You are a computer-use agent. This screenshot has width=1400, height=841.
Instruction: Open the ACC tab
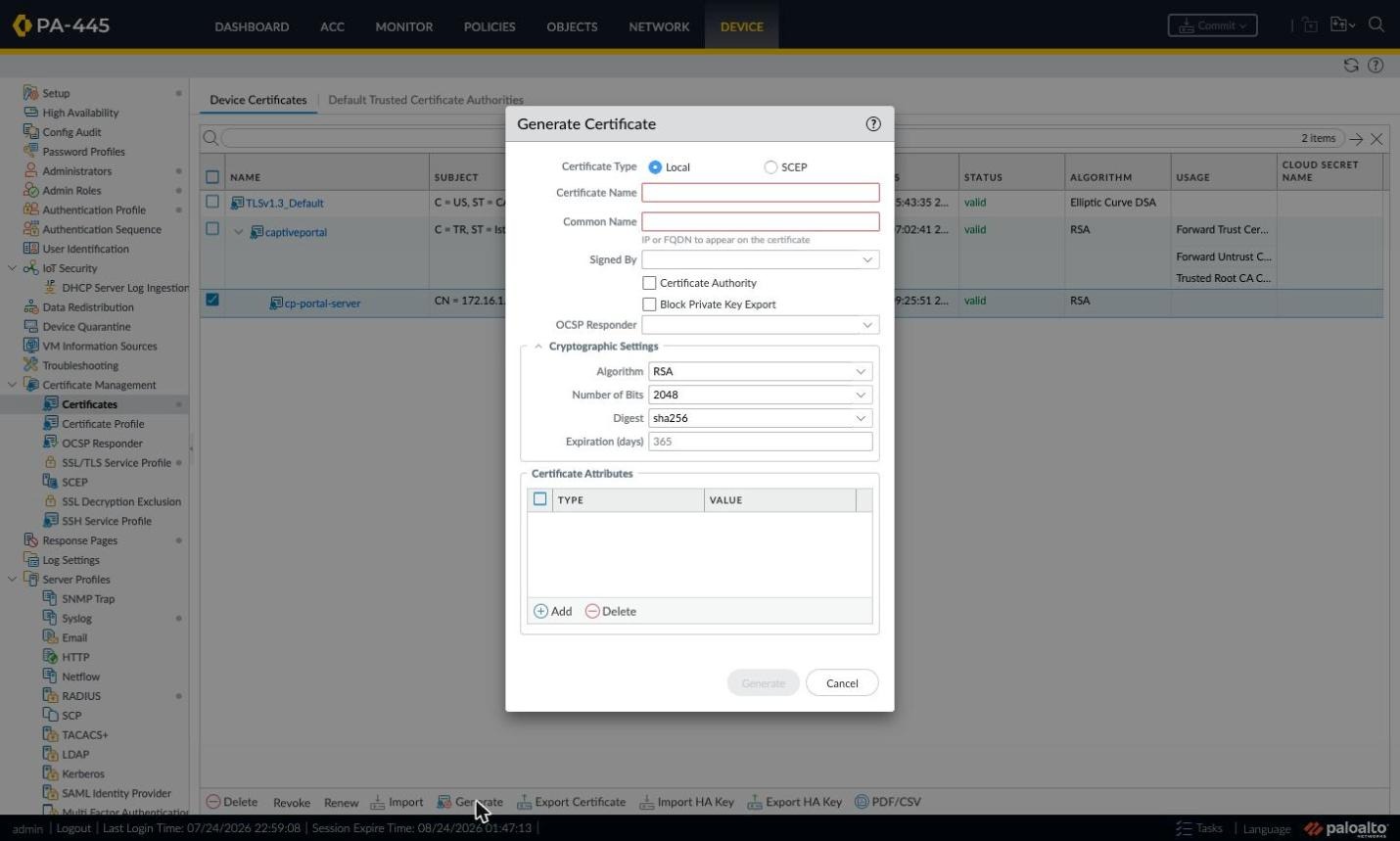[332, 26]
